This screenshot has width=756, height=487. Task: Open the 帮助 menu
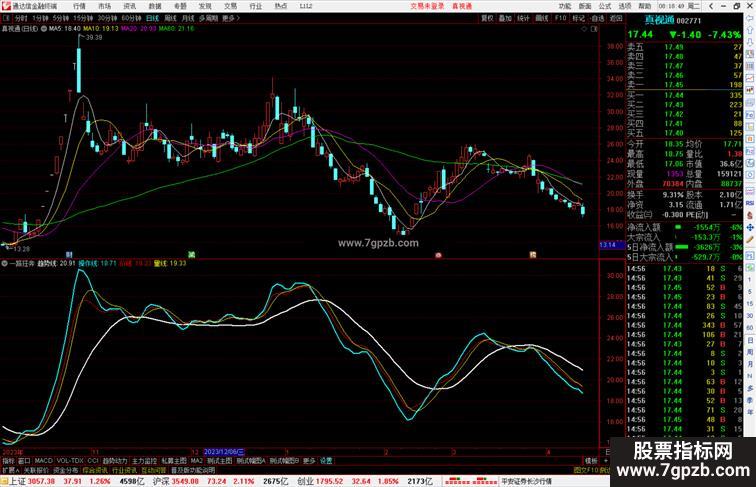click(644, 6)
